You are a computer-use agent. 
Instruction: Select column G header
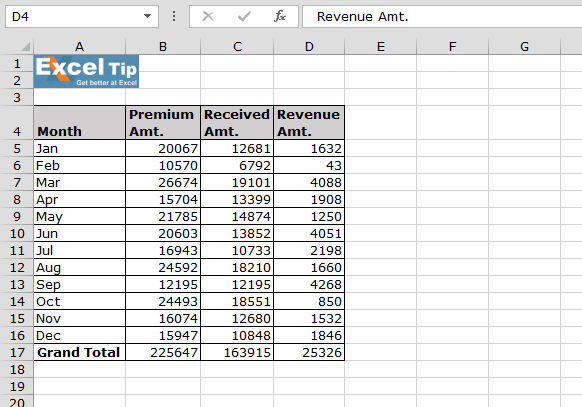[524, 47]
